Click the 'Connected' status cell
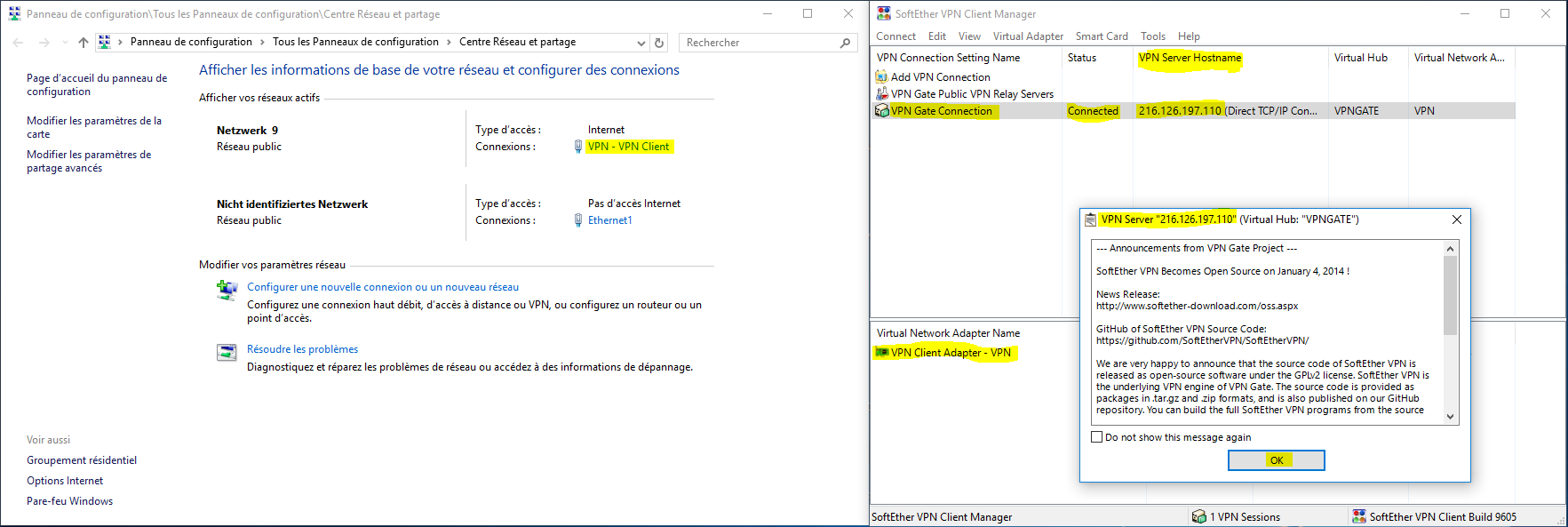Viewport: 1568px width, 527px height. [1093, 111]
